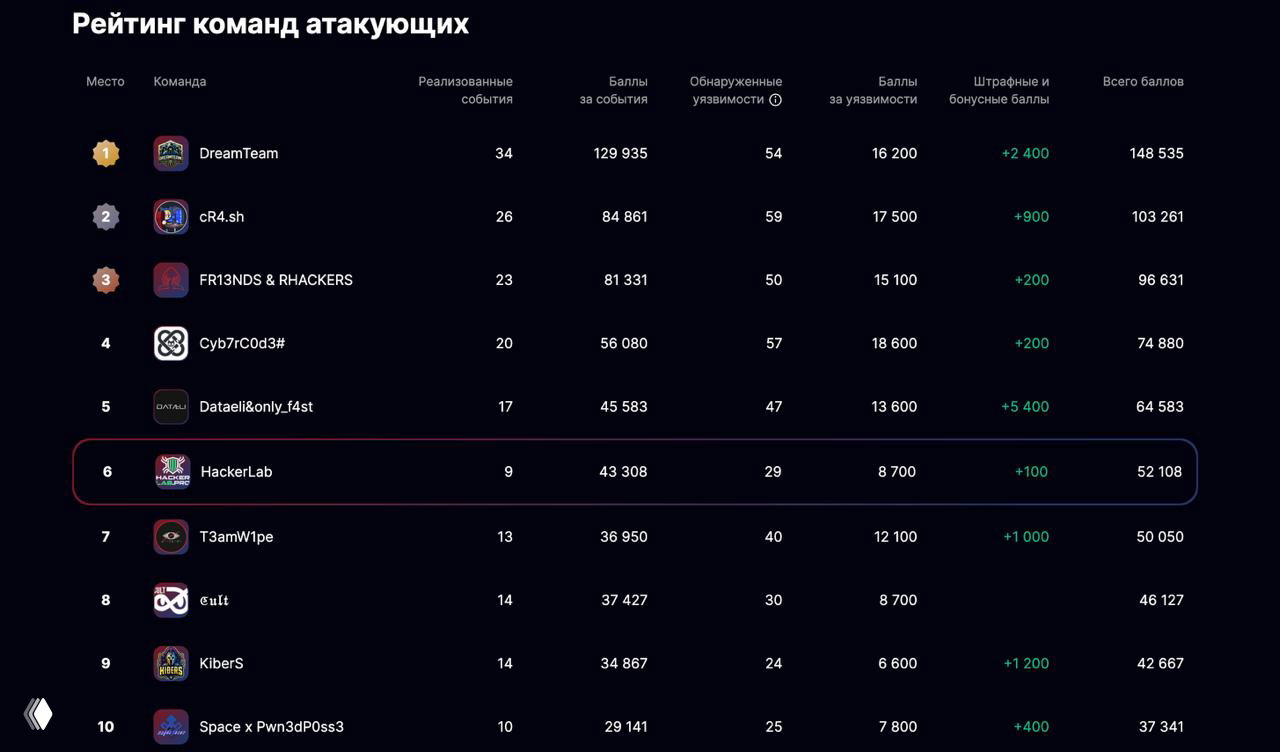Click the T3amW1pe team logo
This screenshot has width=1280, height=752.
[x=171, y=537]
